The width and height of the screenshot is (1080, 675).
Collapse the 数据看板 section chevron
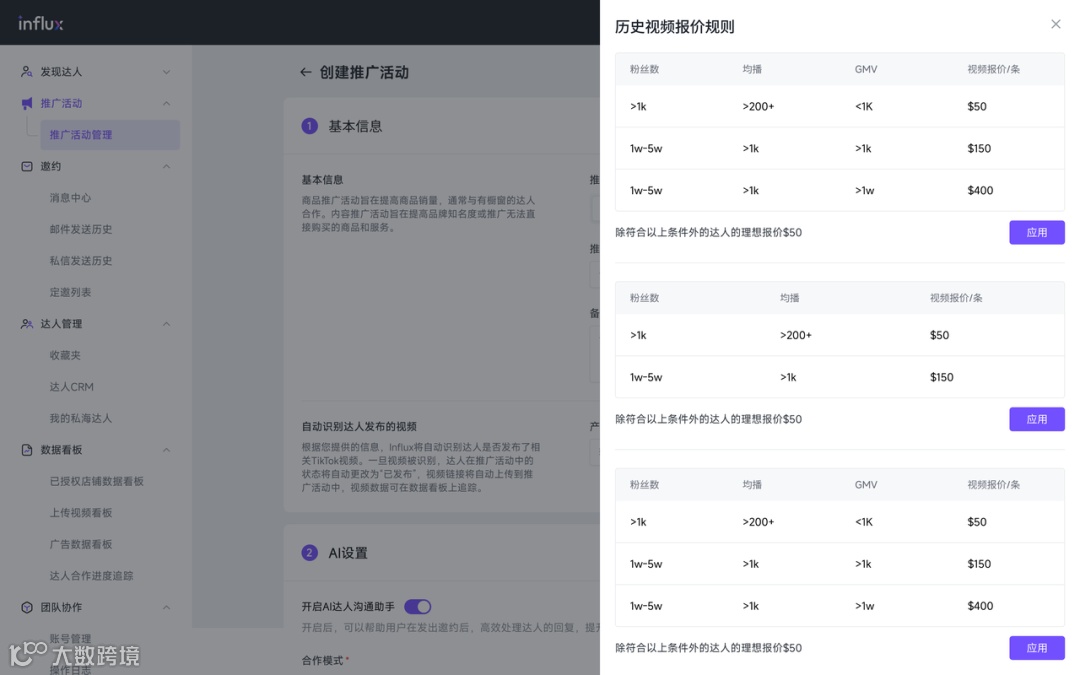[166, 450]
